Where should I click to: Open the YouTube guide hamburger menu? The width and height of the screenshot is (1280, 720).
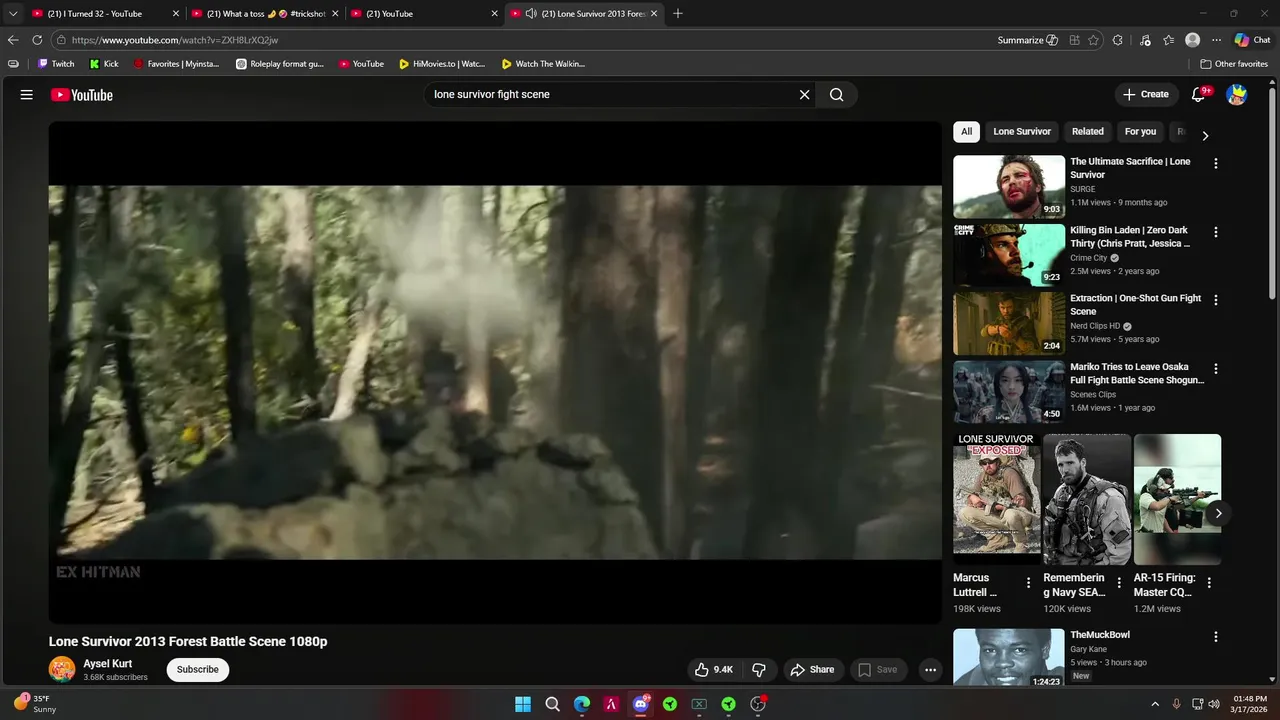(27, 95)
